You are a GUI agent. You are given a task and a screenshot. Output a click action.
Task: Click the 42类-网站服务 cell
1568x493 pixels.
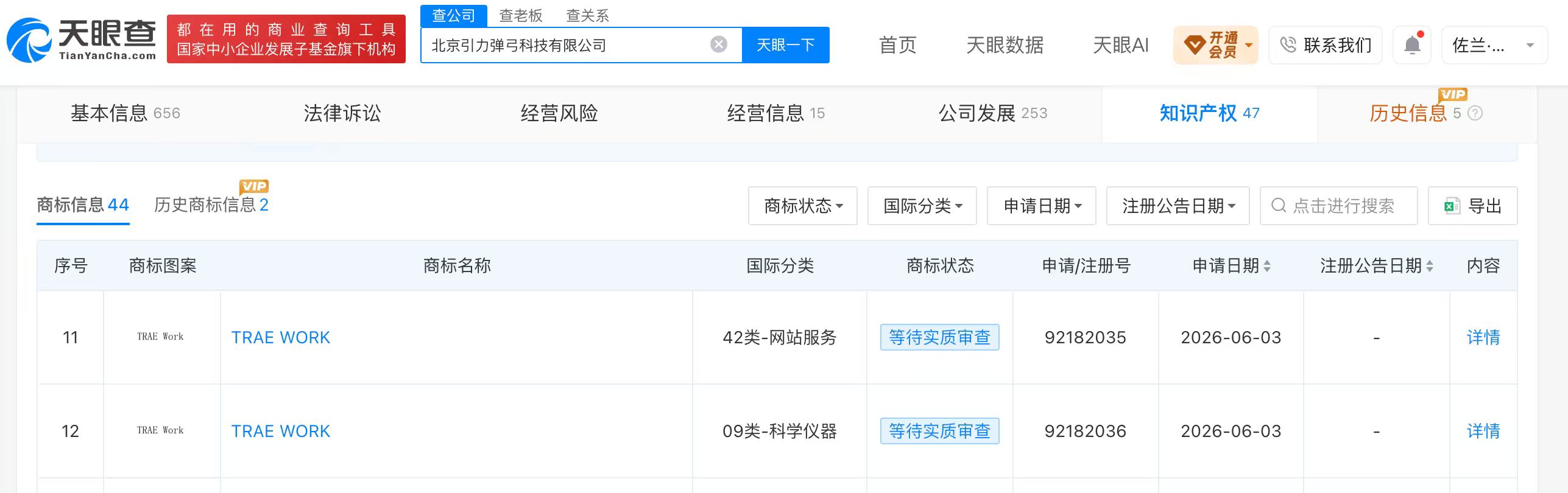coord(780,338)
